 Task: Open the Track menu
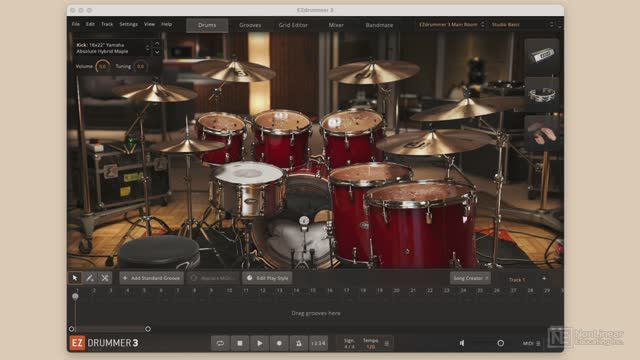107,24
